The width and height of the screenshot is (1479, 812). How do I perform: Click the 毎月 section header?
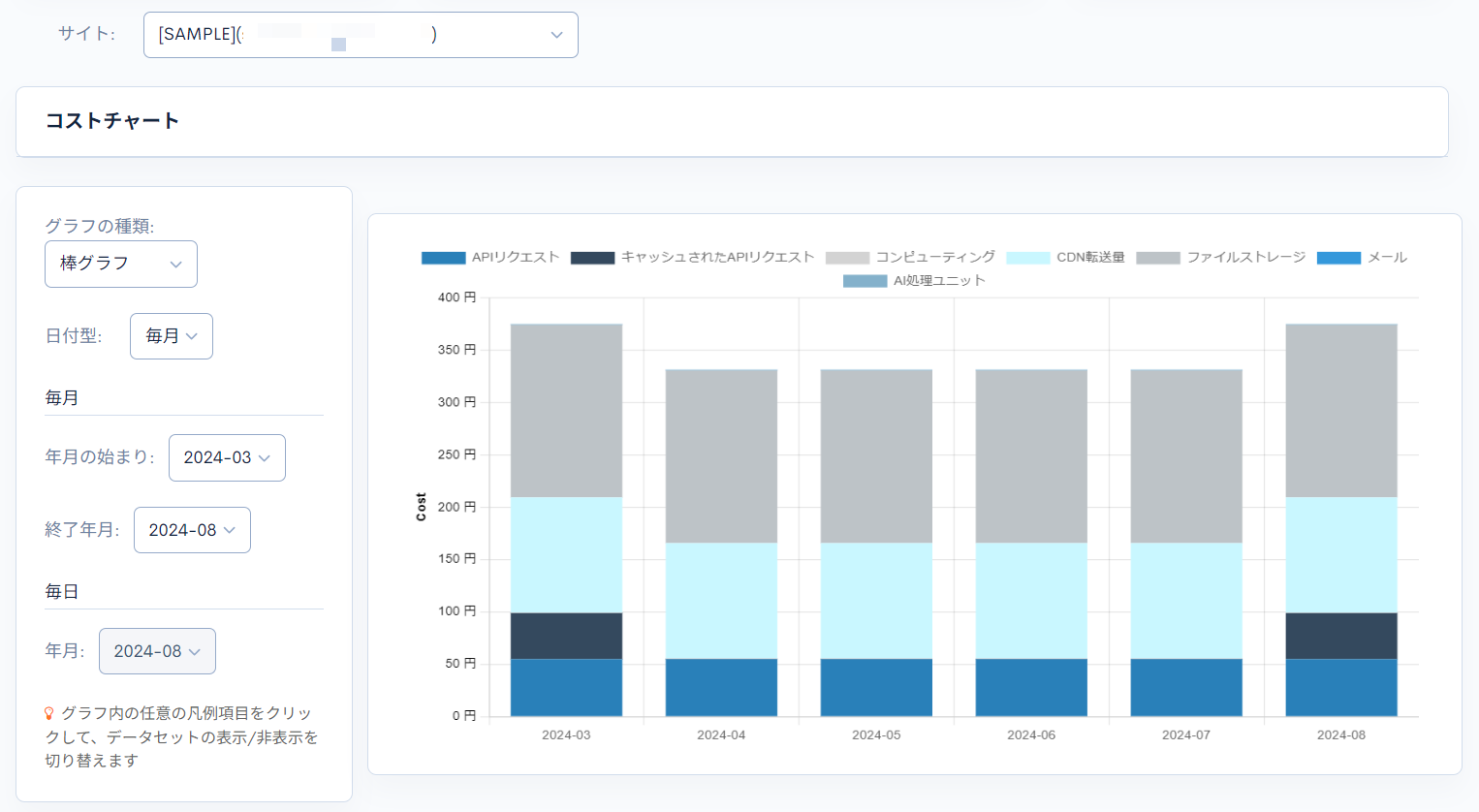pyautogui.click(x=62, y=397)
